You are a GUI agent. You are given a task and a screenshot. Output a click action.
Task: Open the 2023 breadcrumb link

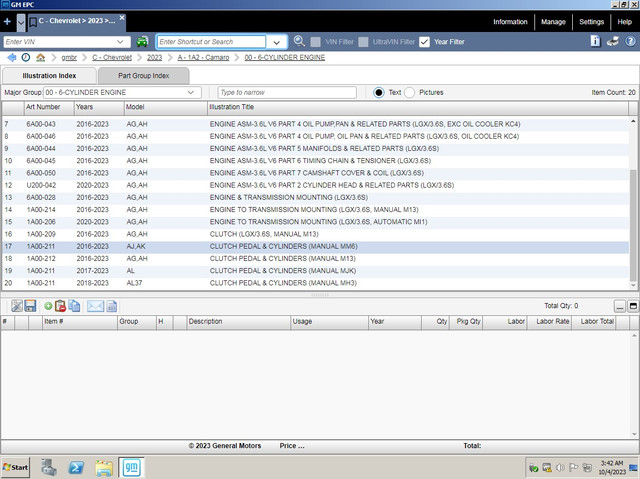pos(154,58)
